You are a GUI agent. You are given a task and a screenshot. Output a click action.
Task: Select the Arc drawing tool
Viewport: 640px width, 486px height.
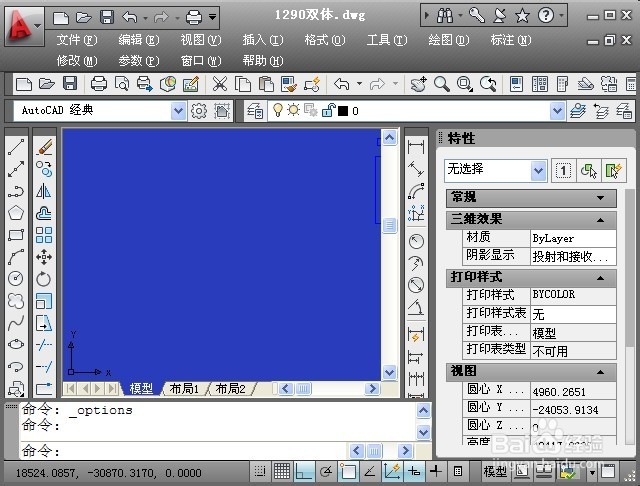tap(16, 257)
